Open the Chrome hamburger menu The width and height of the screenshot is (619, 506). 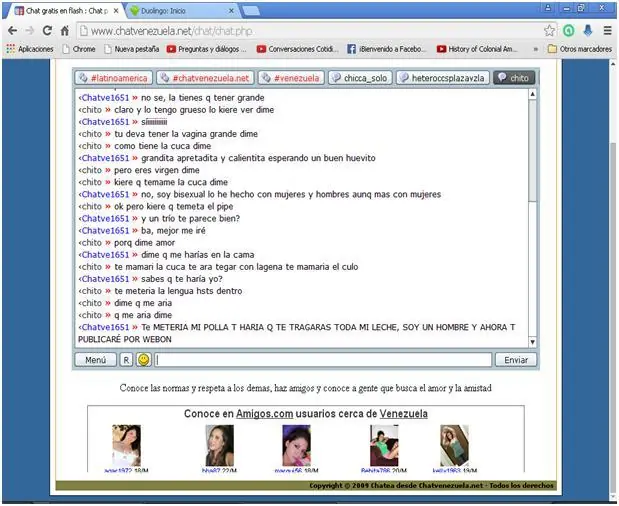pos(608,31)
